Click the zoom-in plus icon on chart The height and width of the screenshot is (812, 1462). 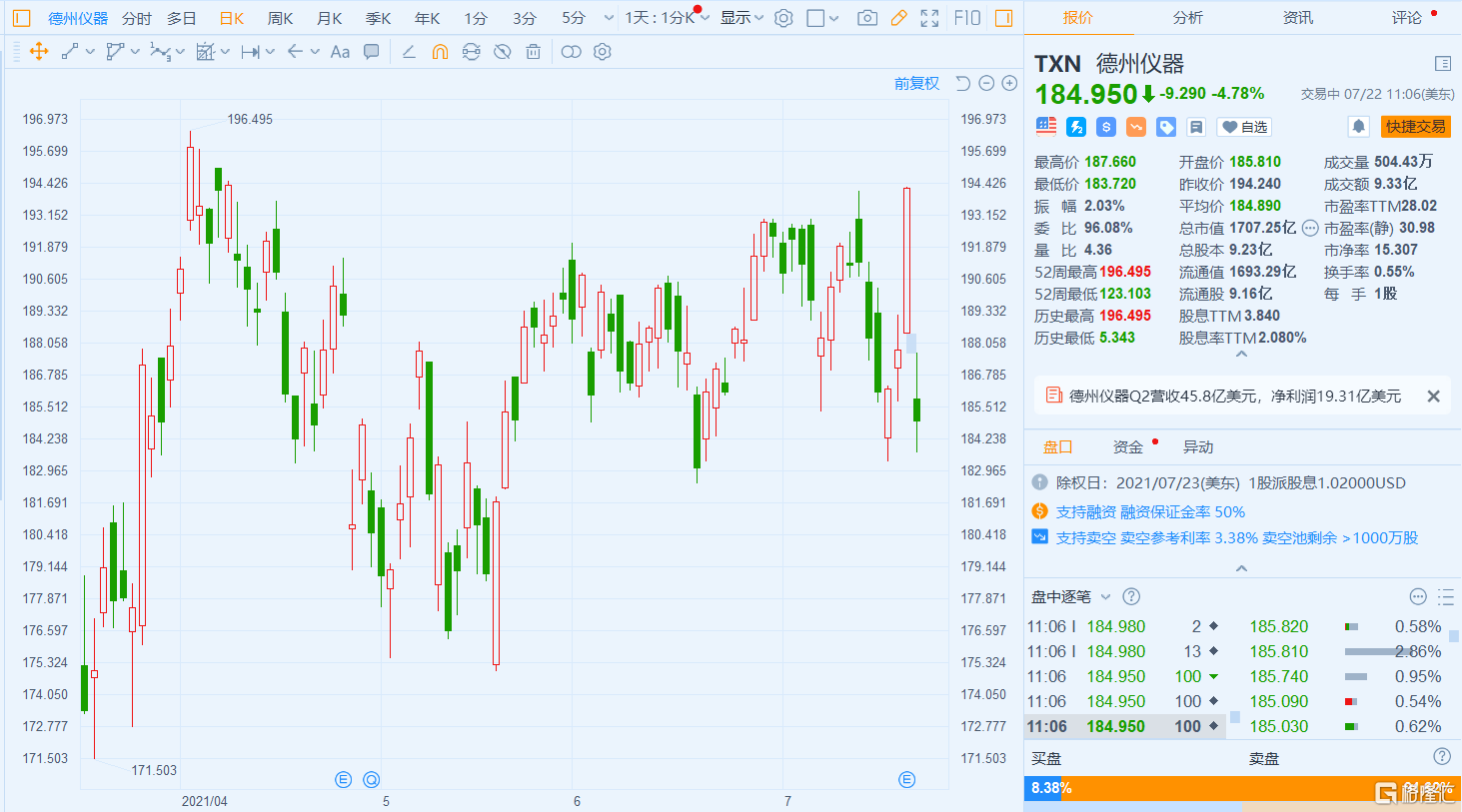pyautogui.click(x=1010, y=84)
